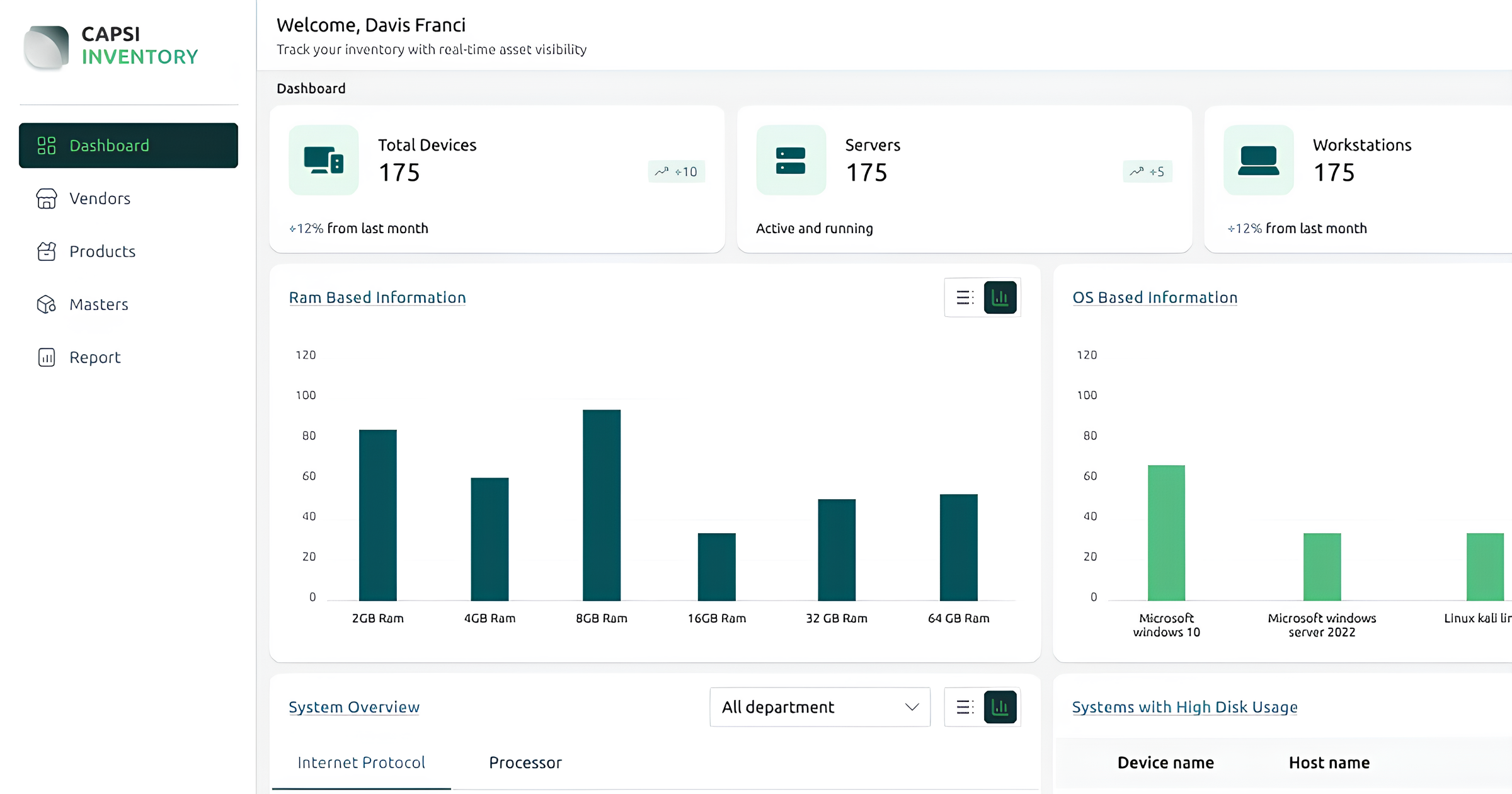
Task: Switch System Overview to list view
Action: pyautogui.click(x=965, y=707)
